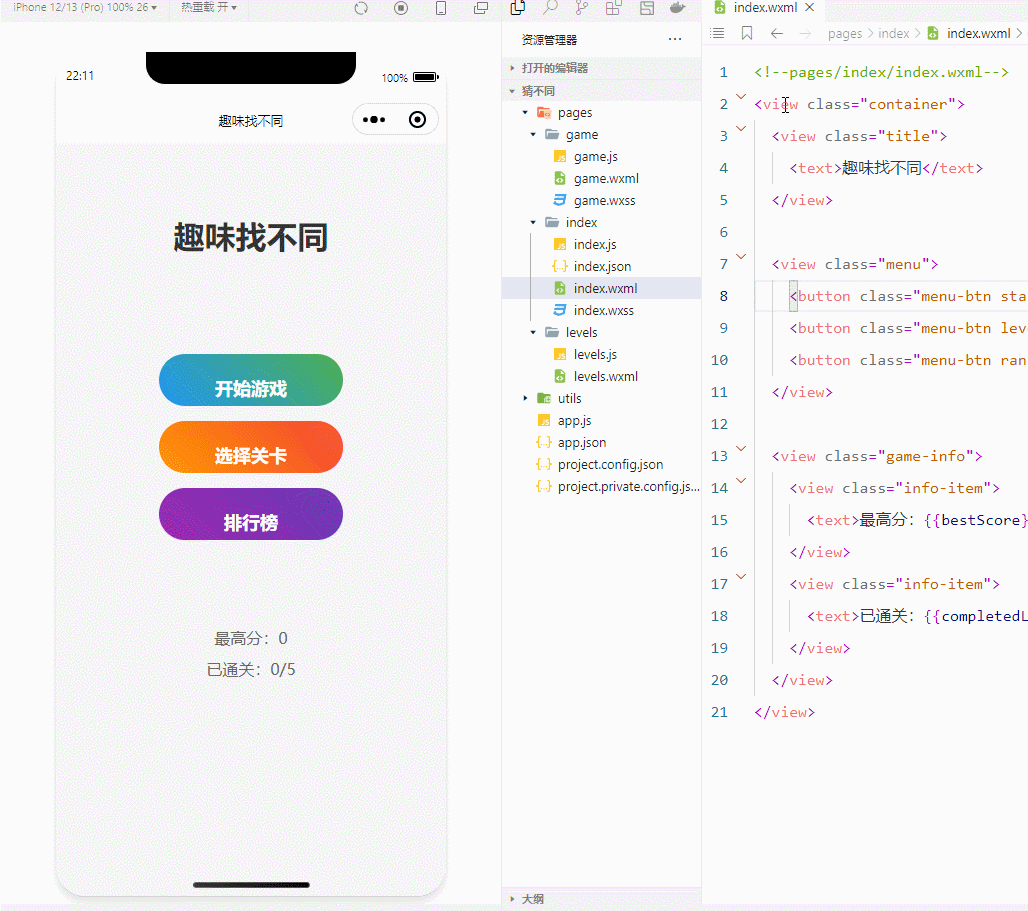
Task: Open index.json in file tree
Action: [x=602, y=266]
